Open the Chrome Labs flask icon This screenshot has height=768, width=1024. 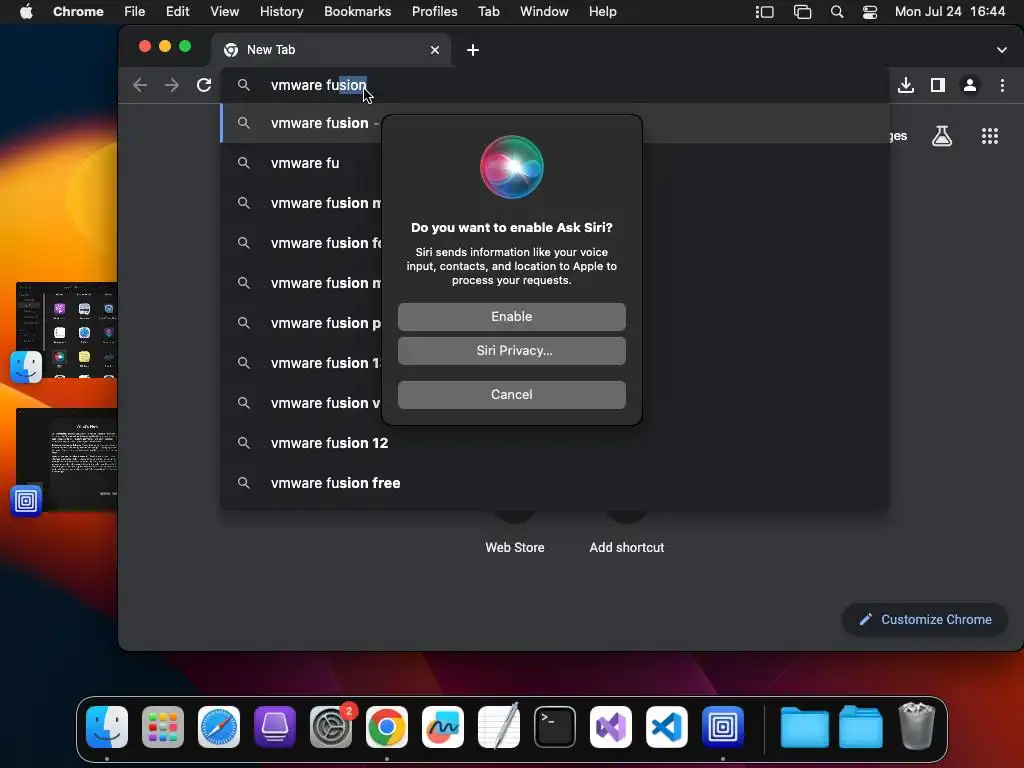942,136
